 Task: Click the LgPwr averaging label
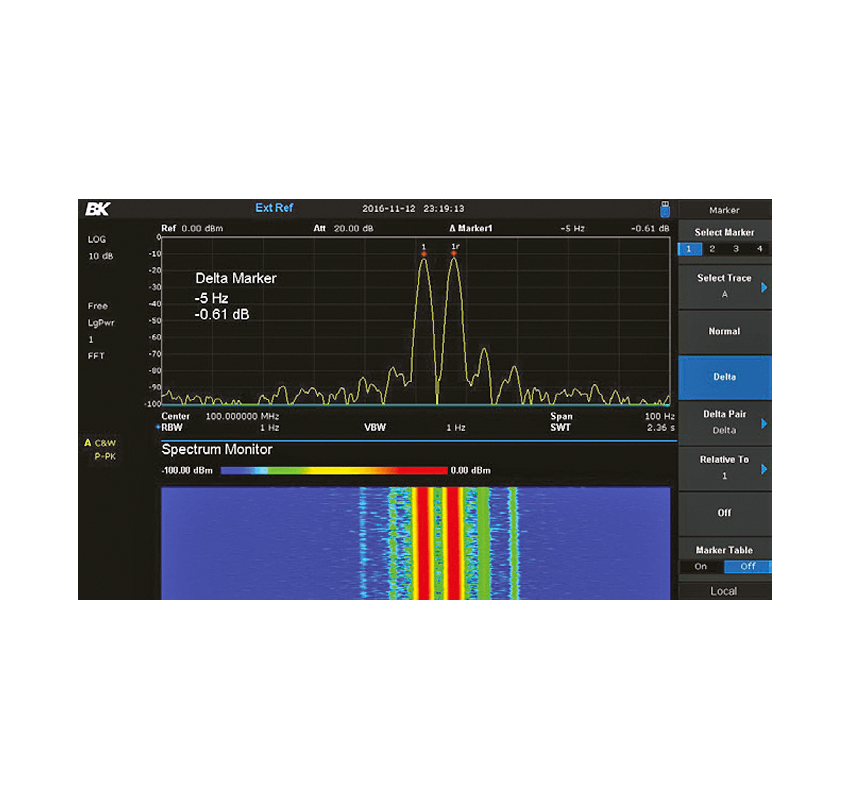[101, 322]
